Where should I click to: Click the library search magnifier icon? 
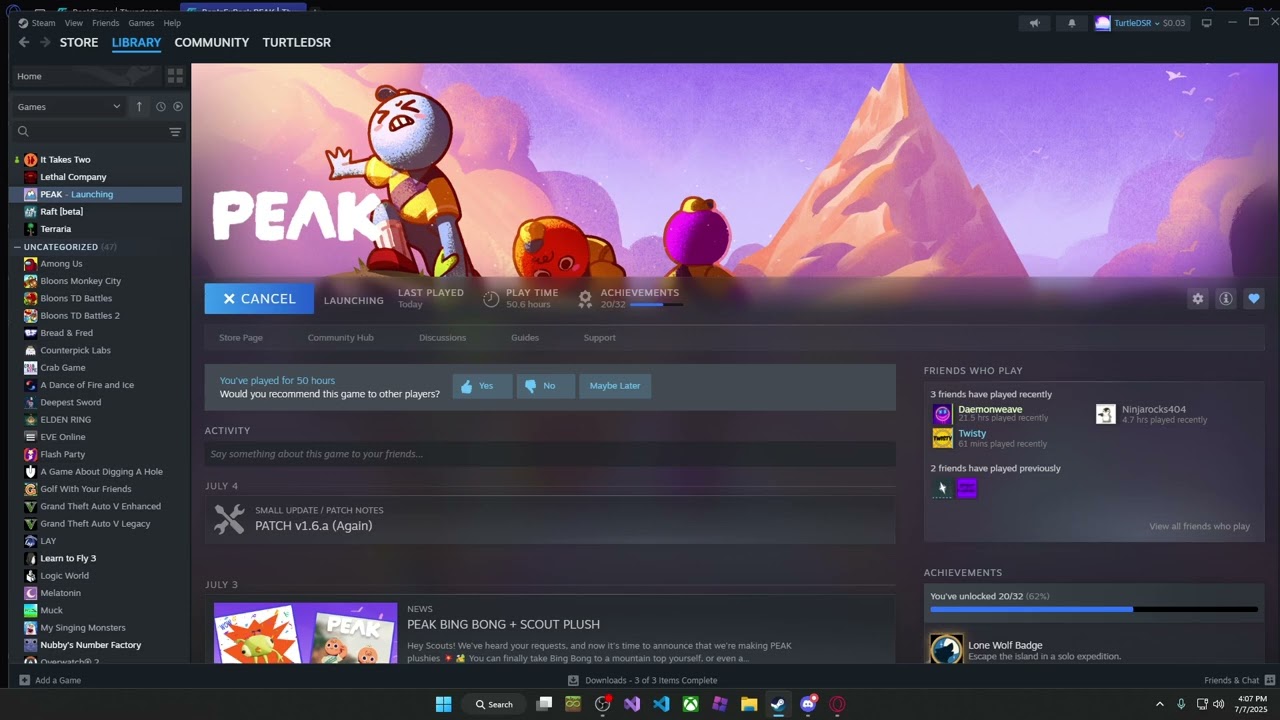pos(23,131)
